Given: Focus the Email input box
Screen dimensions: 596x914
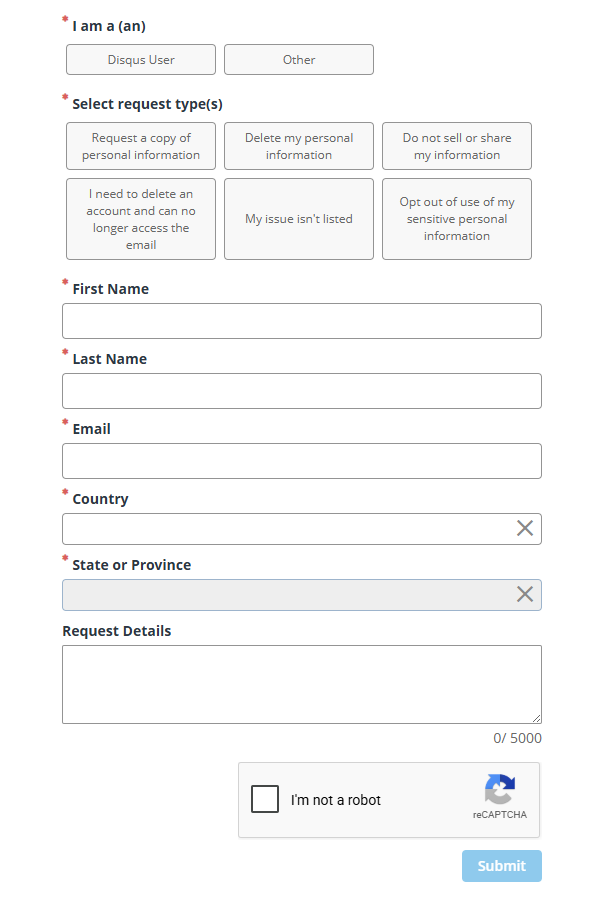Looking at the screenshot, I should coord(301,460).
